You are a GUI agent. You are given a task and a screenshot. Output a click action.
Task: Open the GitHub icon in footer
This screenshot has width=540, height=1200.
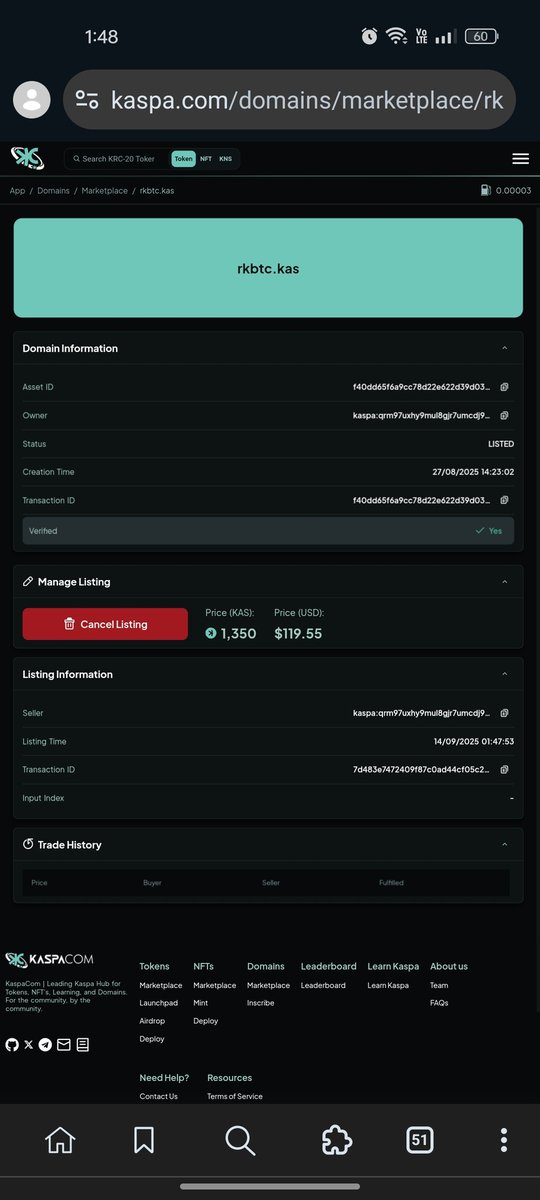point(12,1044)
